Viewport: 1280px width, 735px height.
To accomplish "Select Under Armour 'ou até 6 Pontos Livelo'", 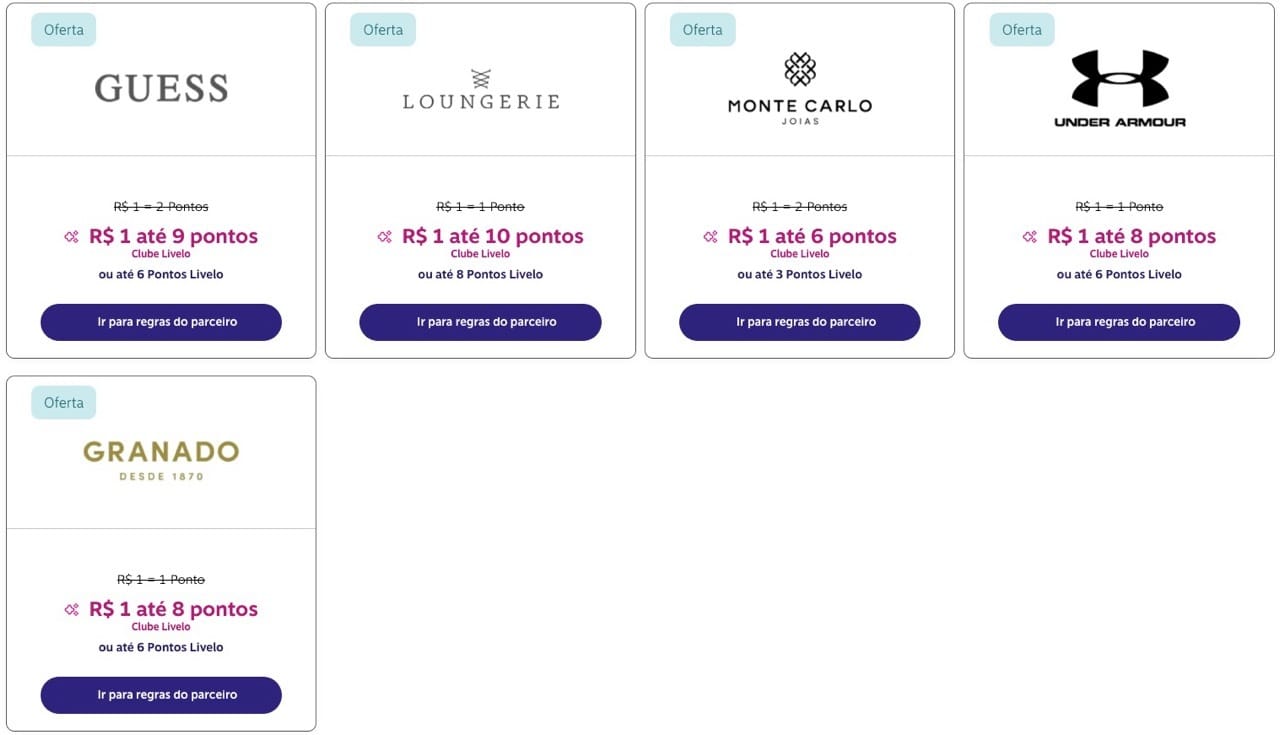I will pos(1120,274).
